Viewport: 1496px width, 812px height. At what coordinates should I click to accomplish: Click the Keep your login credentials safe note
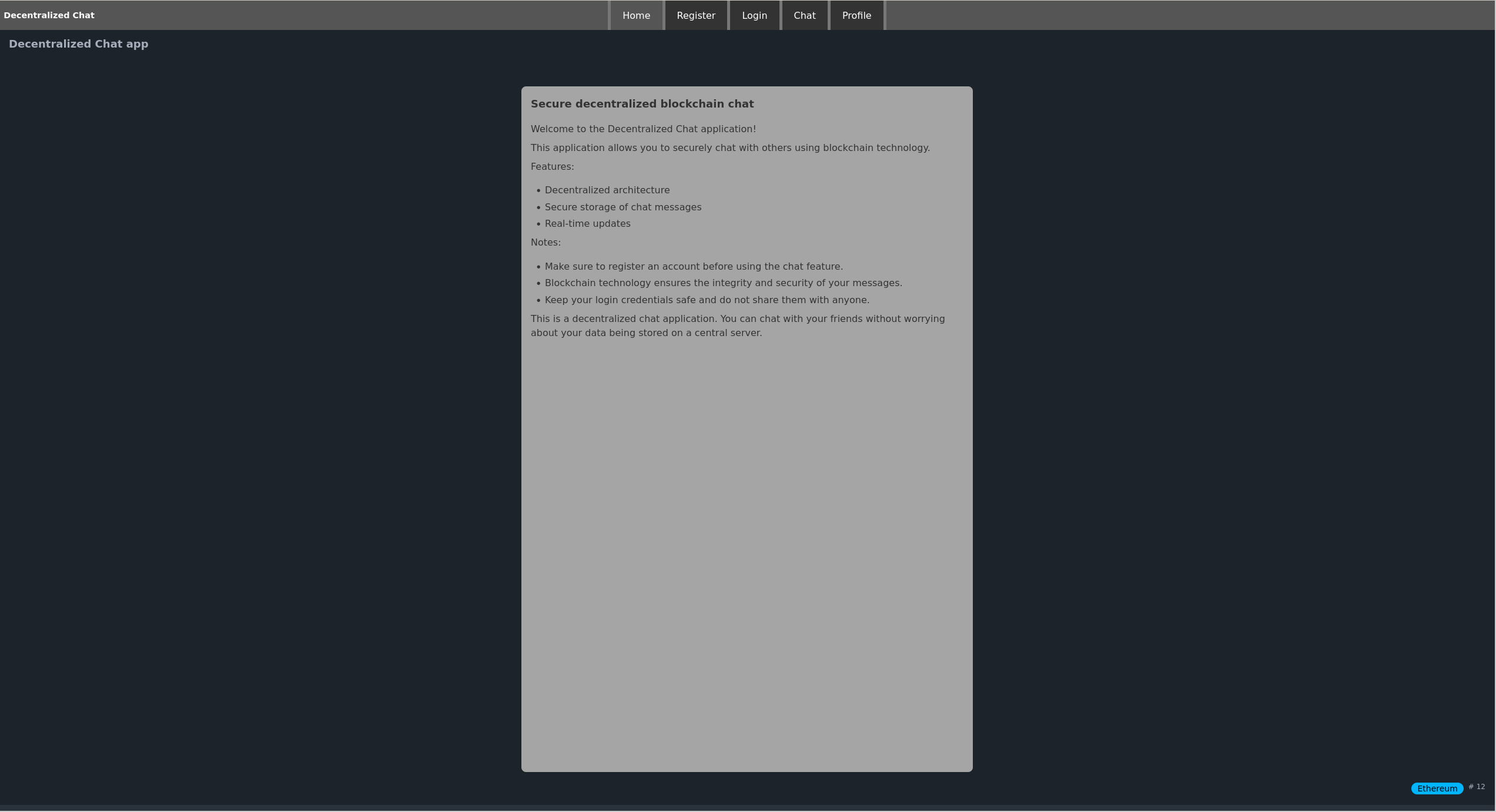click(x=707, y=300)
